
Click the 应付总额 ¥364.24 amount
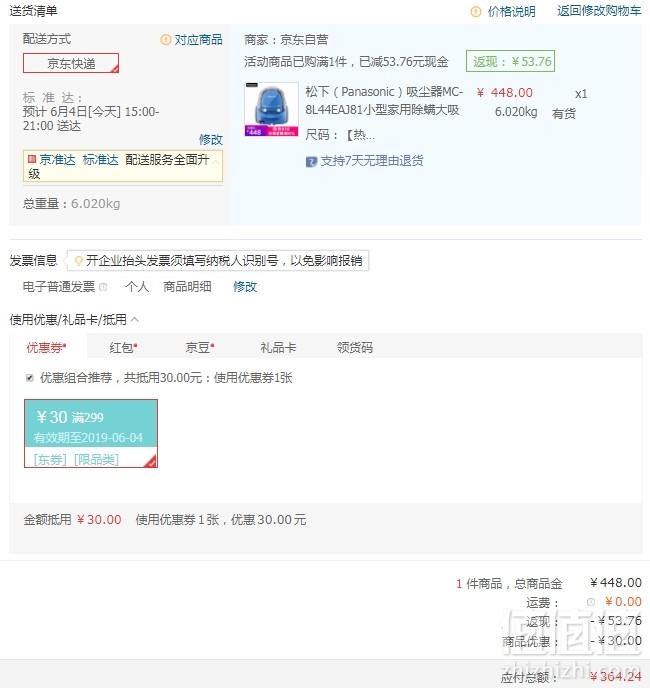616,676
